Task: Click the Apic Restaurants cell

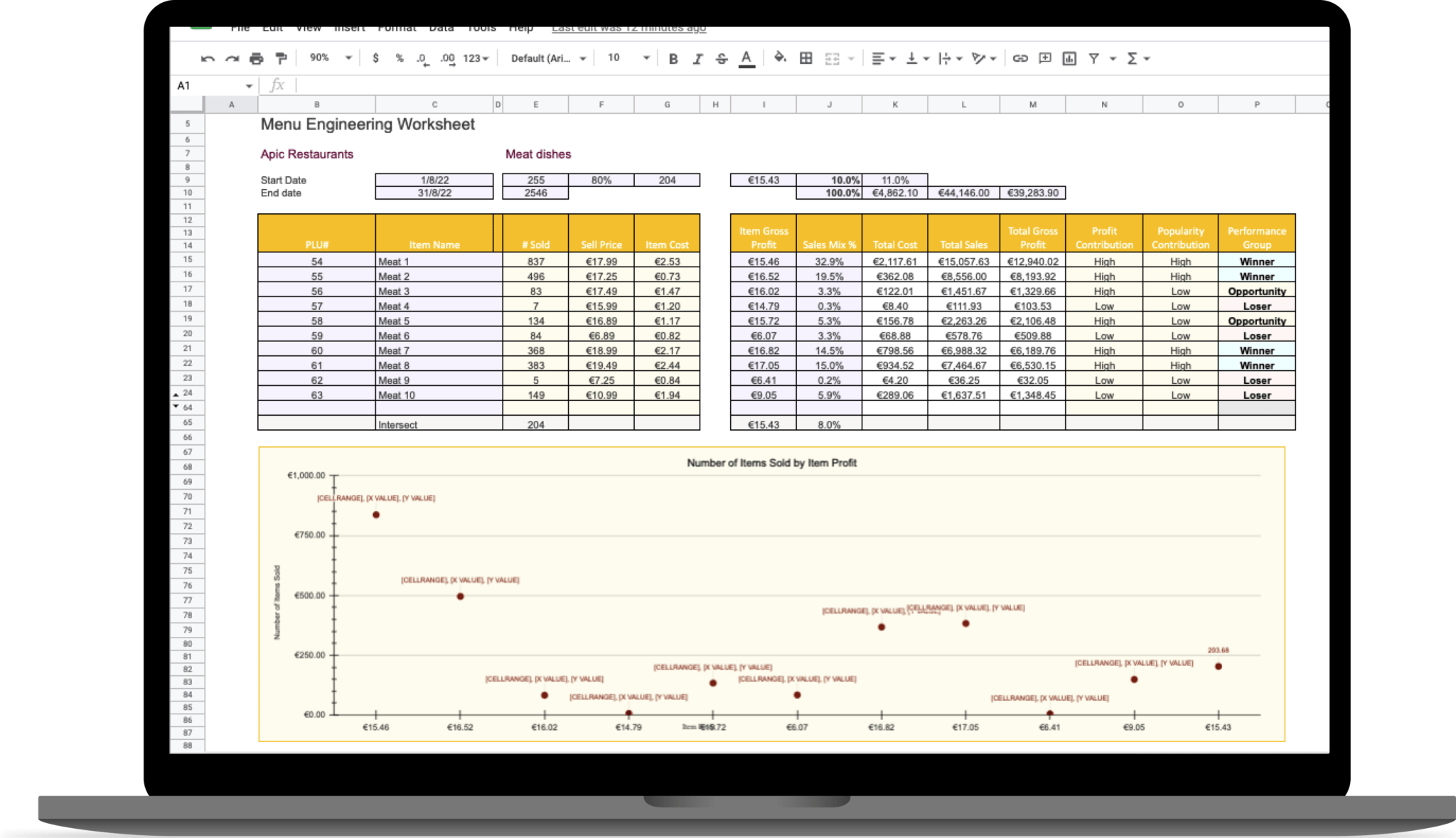Action: [306, 154]
